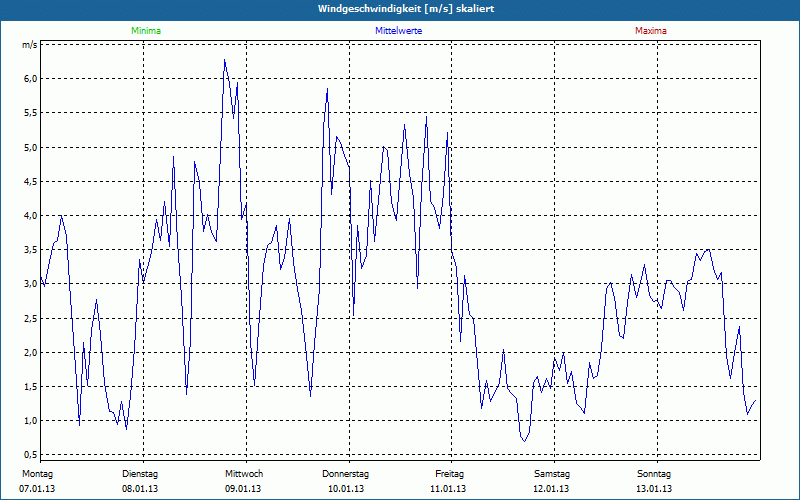Click the highest wind peak above 6,0
The height and width of the screenshot is (500, 800).
pyautogui.click(x=224, y=60)
